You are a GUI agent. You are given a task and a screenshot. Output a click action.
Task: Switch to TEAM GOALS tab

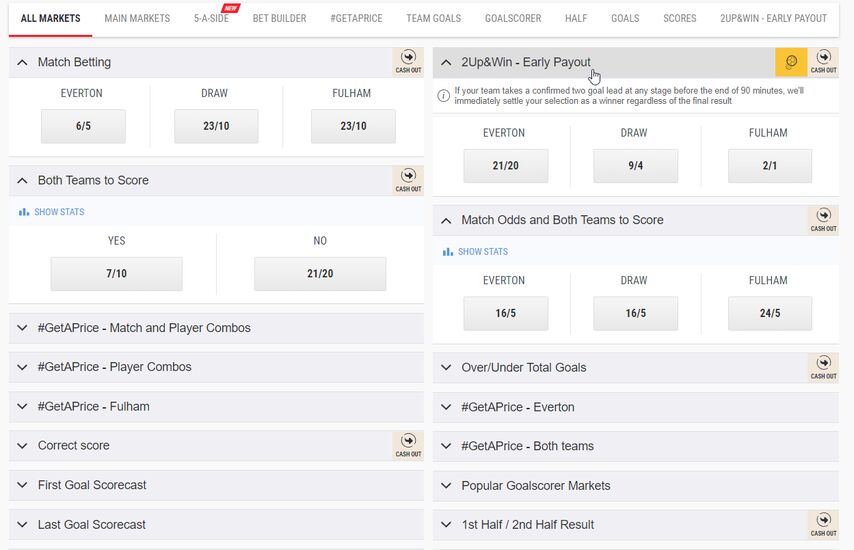[x=434, y=19]
